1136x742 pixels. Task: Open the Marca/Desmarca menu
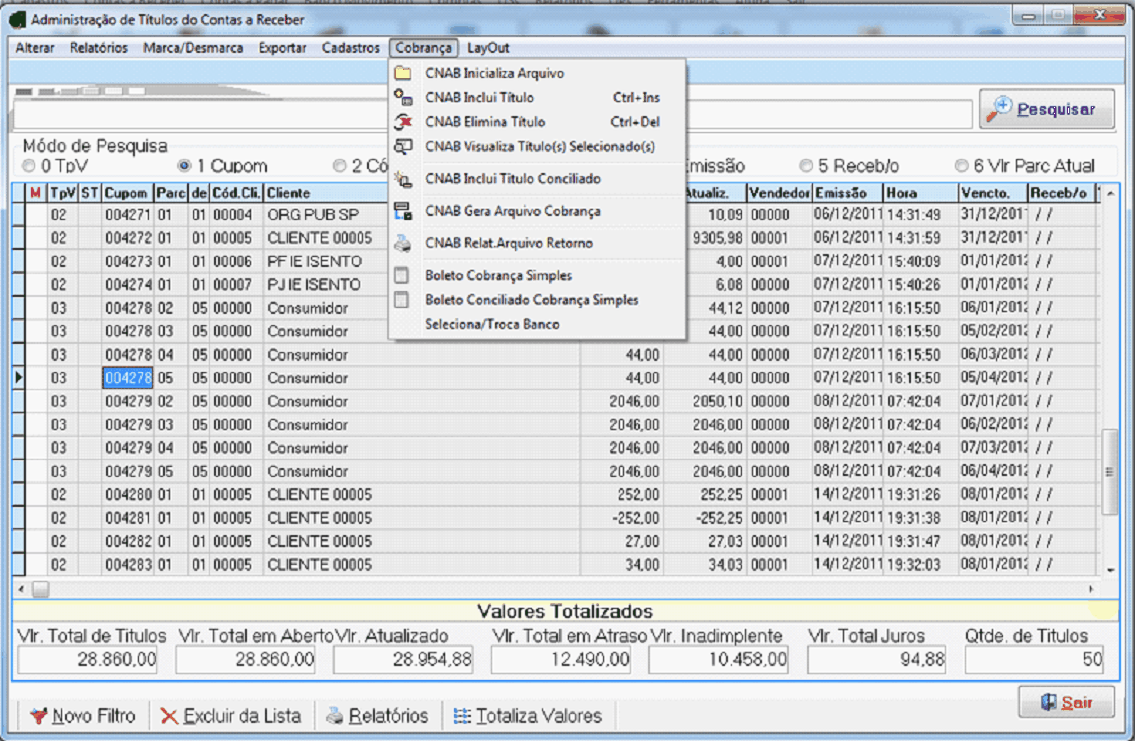pyautogui.click(x=193, y=48)
